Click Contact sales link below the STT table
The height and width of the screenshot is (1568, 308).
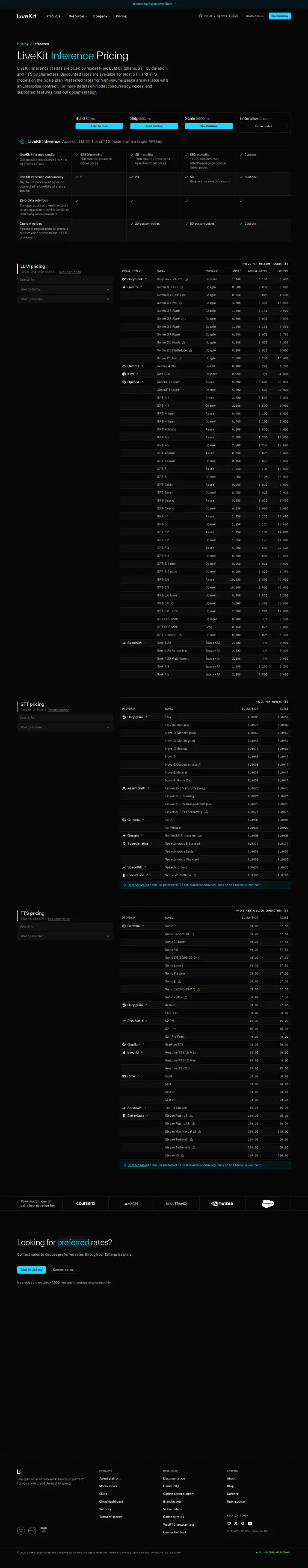tap(137, 885)
